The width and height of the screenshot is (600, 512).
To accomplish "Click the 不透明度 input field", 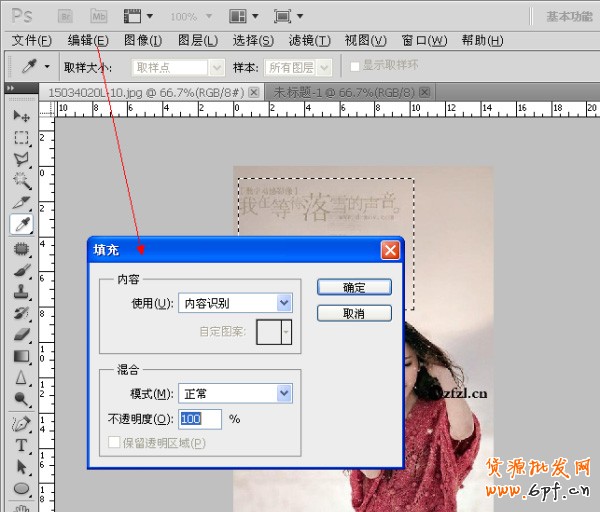I will 200,419.
